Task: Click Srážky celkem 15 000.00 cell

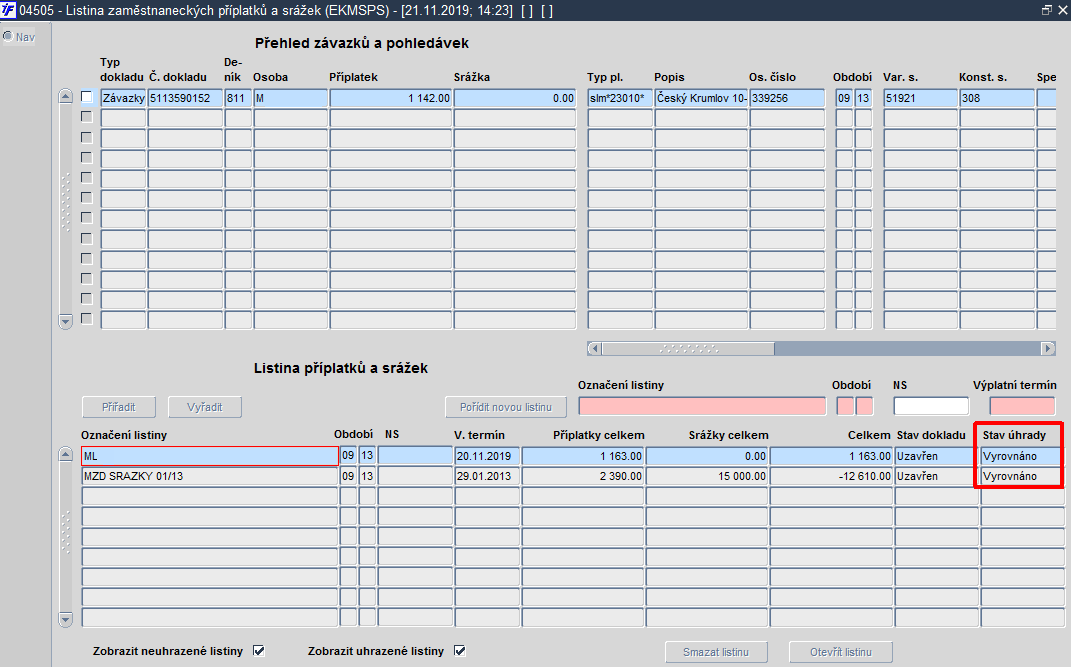Action: point(707,477)
